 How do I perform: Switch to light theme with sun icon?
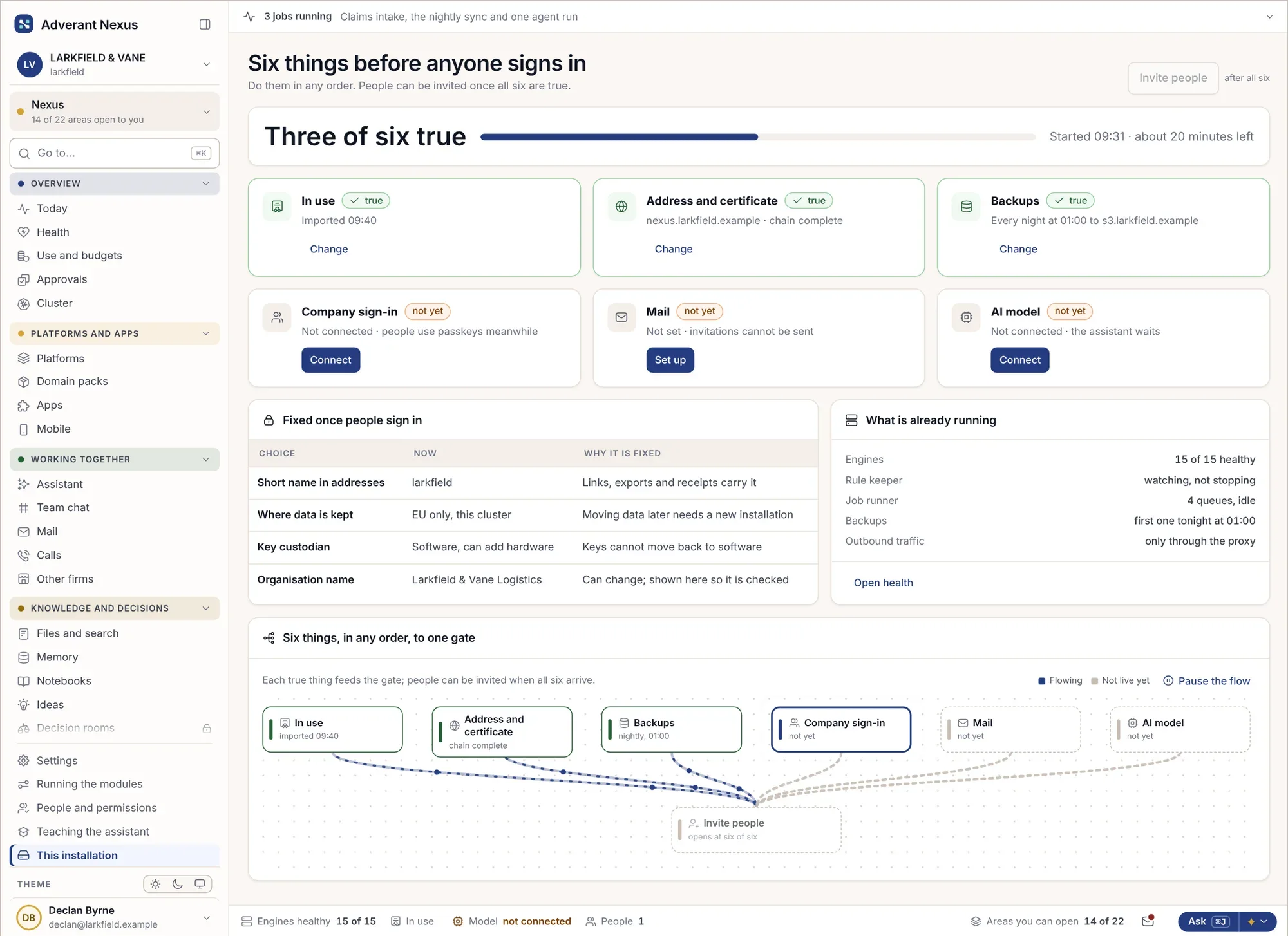pyautogui.click(x=156, y=884)
